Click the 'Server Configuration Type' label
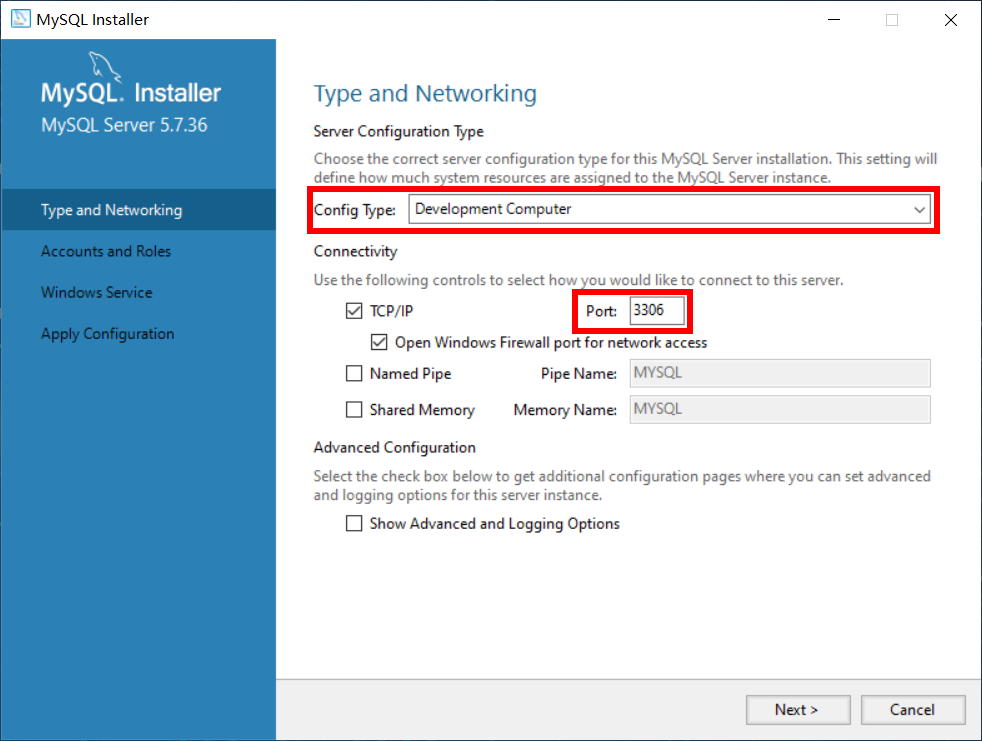 [398, 132]
